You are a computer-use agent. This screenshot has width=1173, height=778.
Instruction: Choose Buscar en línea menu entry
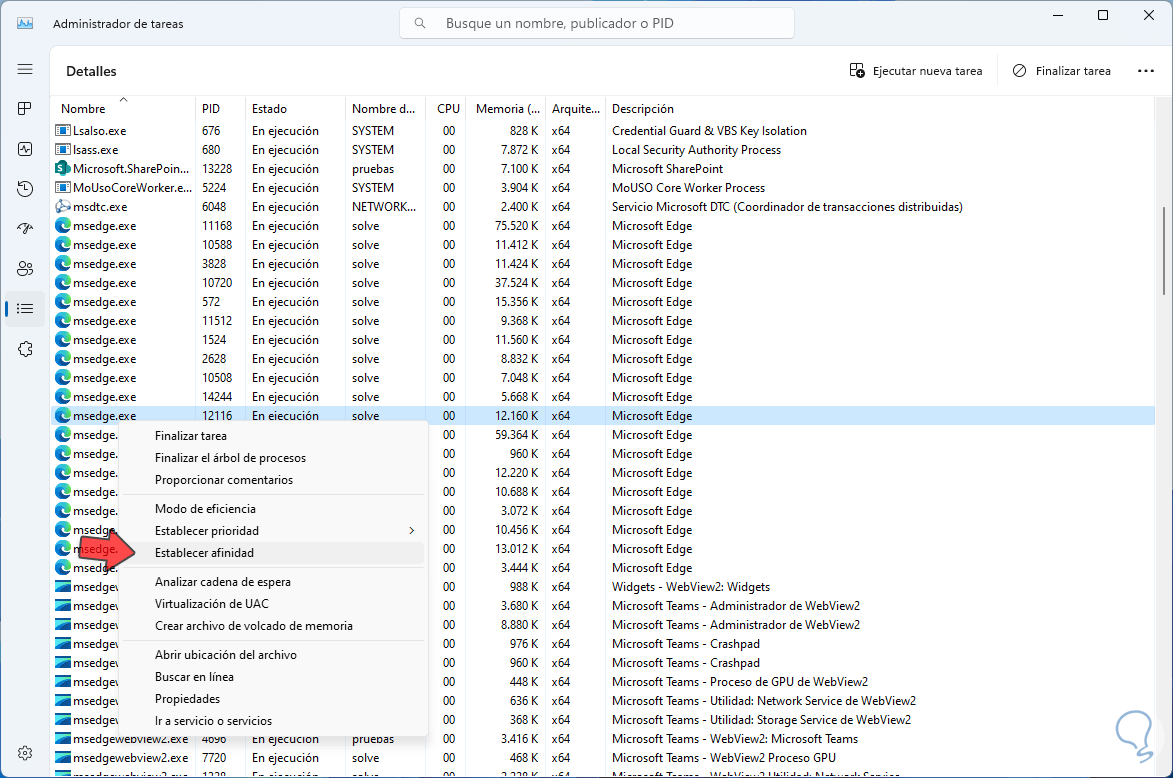pos(272,676)
